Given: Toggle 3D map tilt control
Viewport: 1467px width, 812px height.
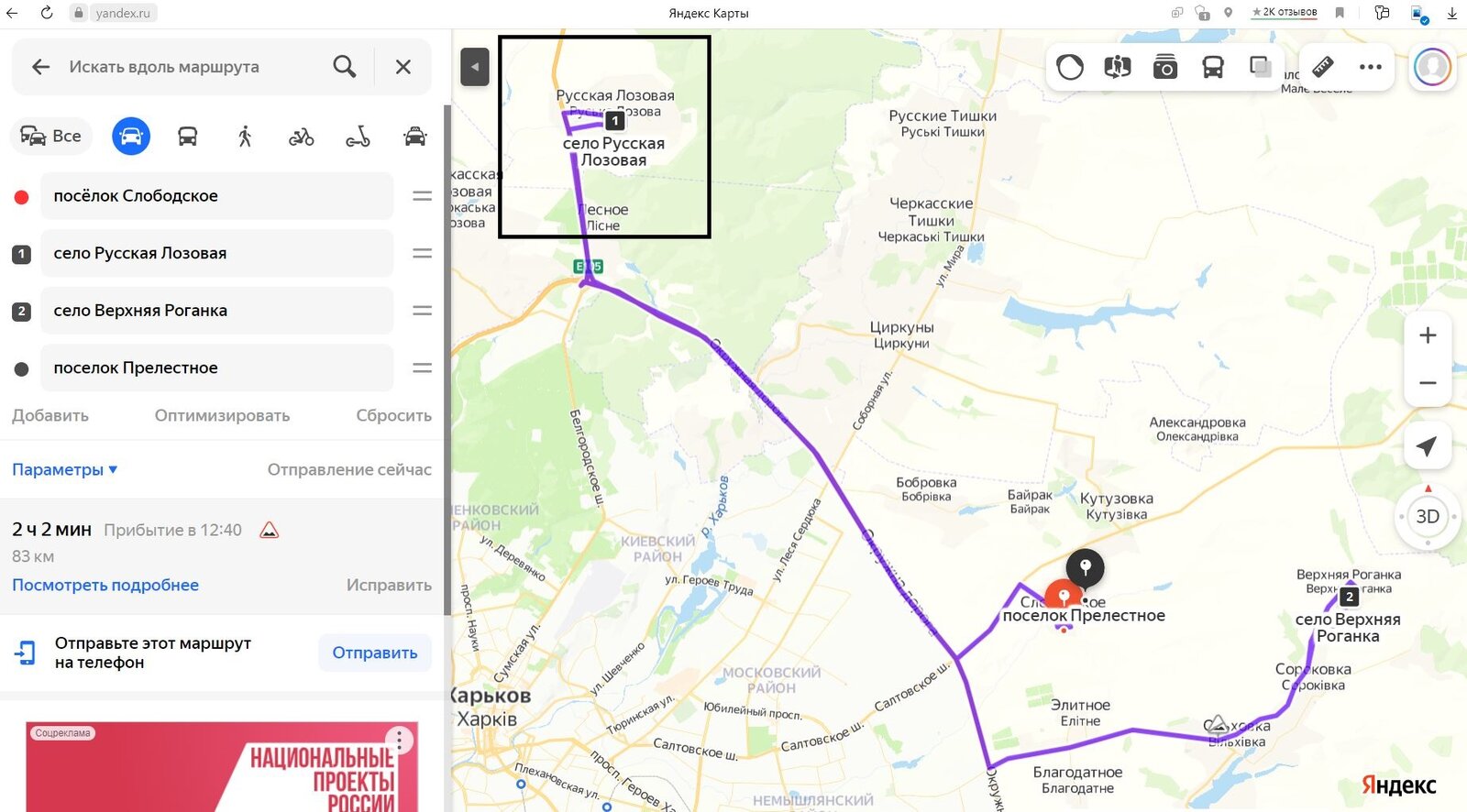Looking at the screenshot, I should [x=1428, y=517].
